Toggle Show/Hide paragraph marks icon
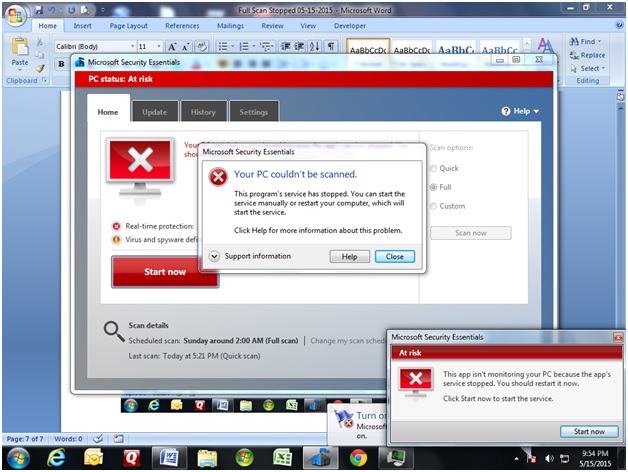The image size is (628, 472). [x=331, y=46]
